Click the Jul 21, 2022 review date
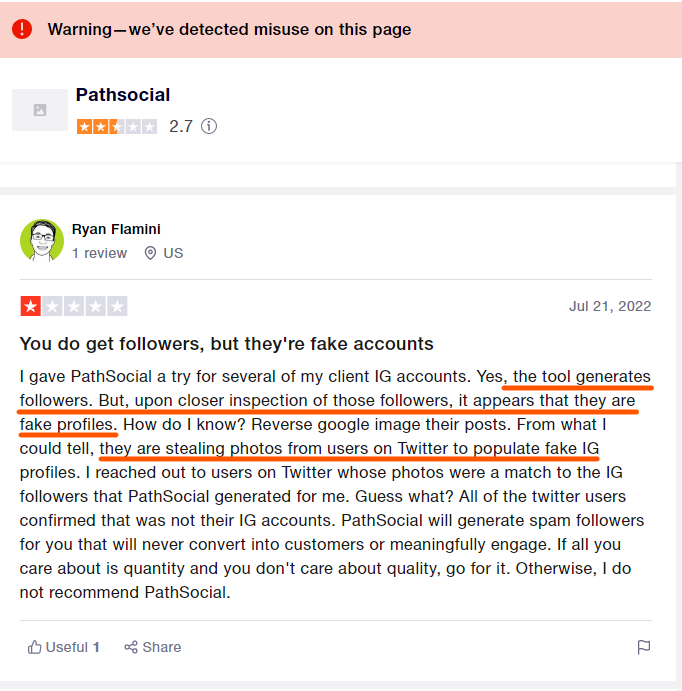The image size is (682, 691). (x=610, y=306)
